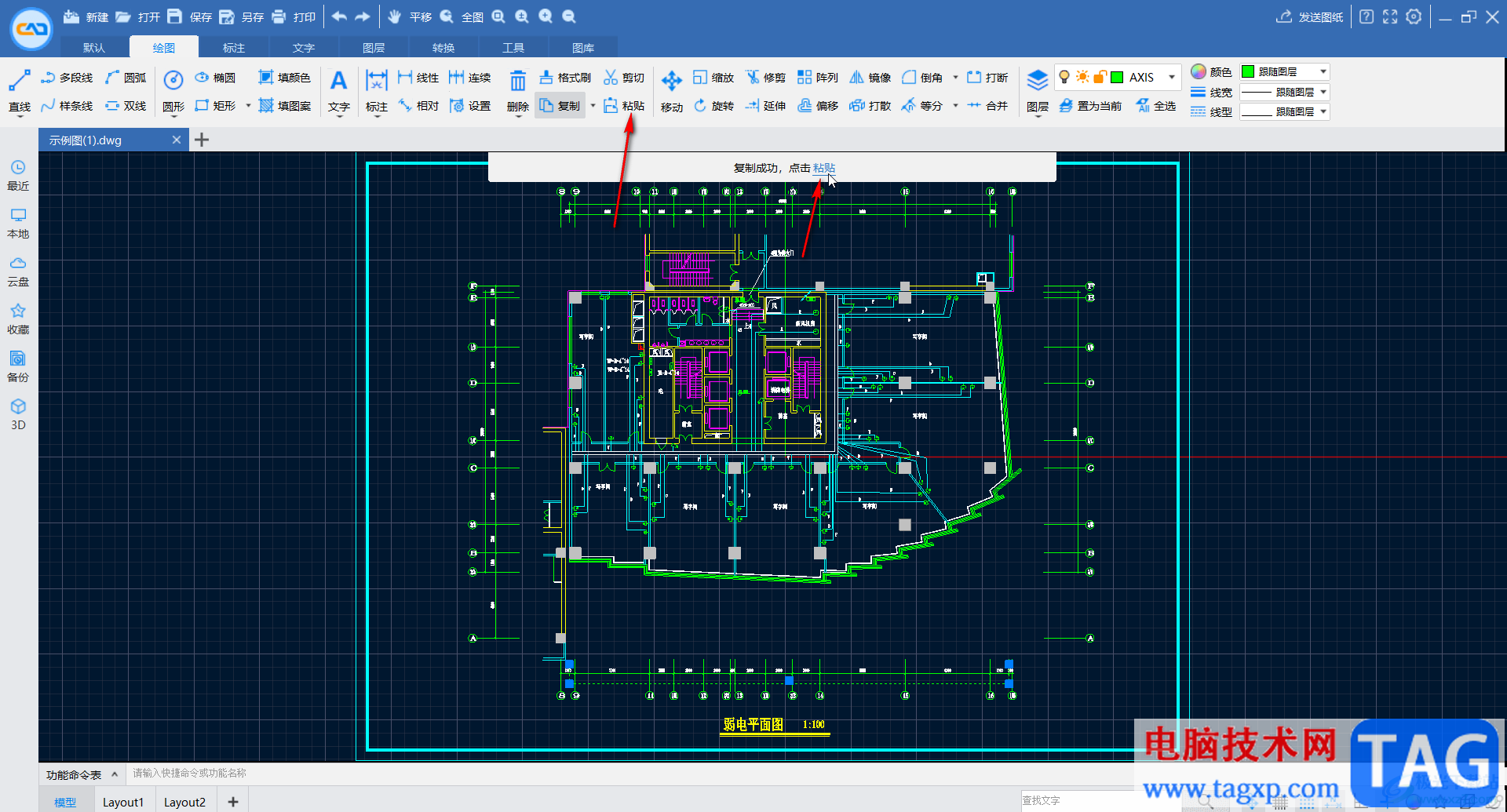
Task: Expand the 矩形 shape options arrow
Action: pyautogui.click(x=248, y=106)
